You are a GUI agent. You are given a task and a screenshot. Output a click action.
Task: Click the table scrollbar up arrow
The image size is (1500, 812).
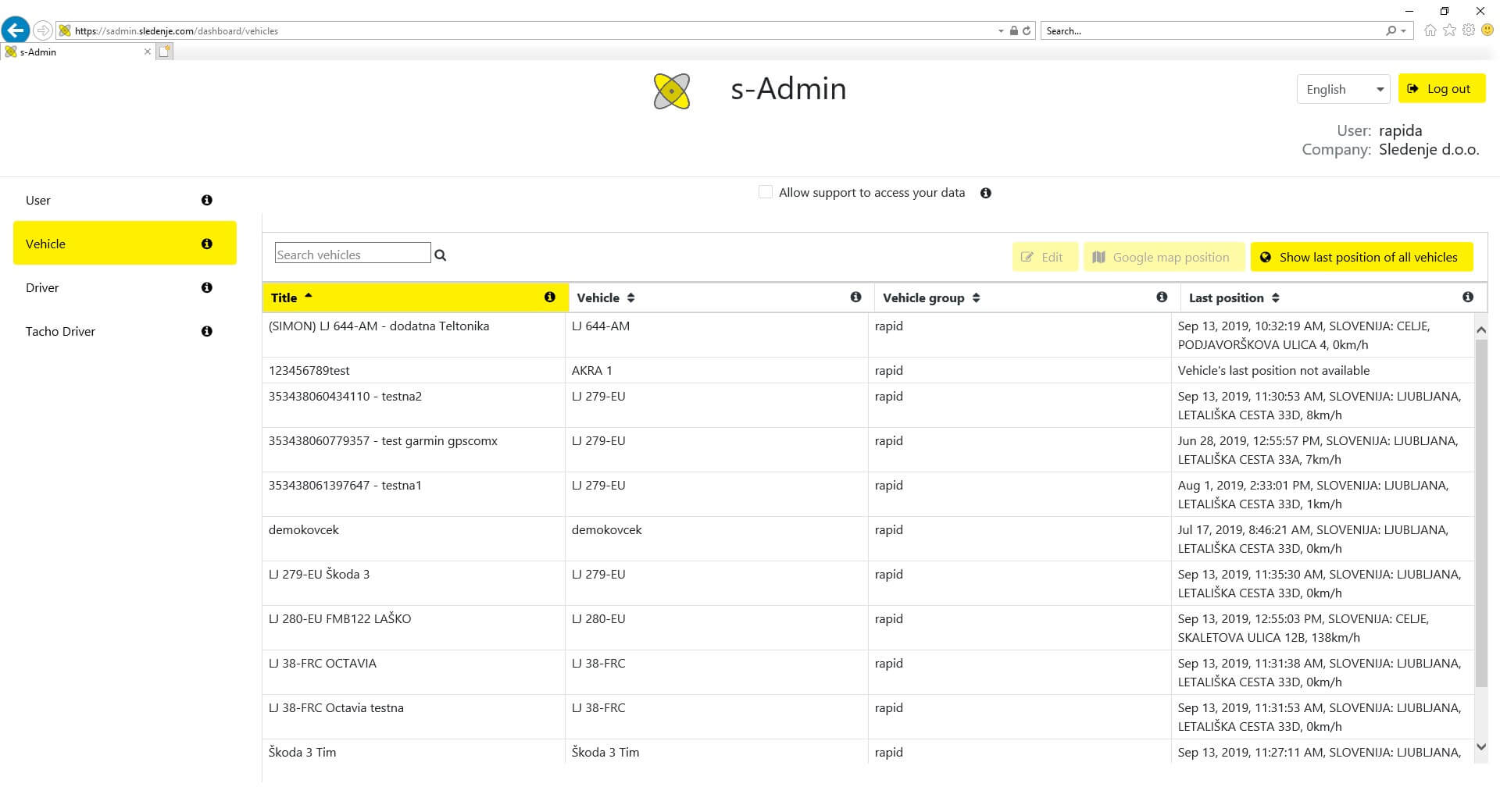[1480, 329]
